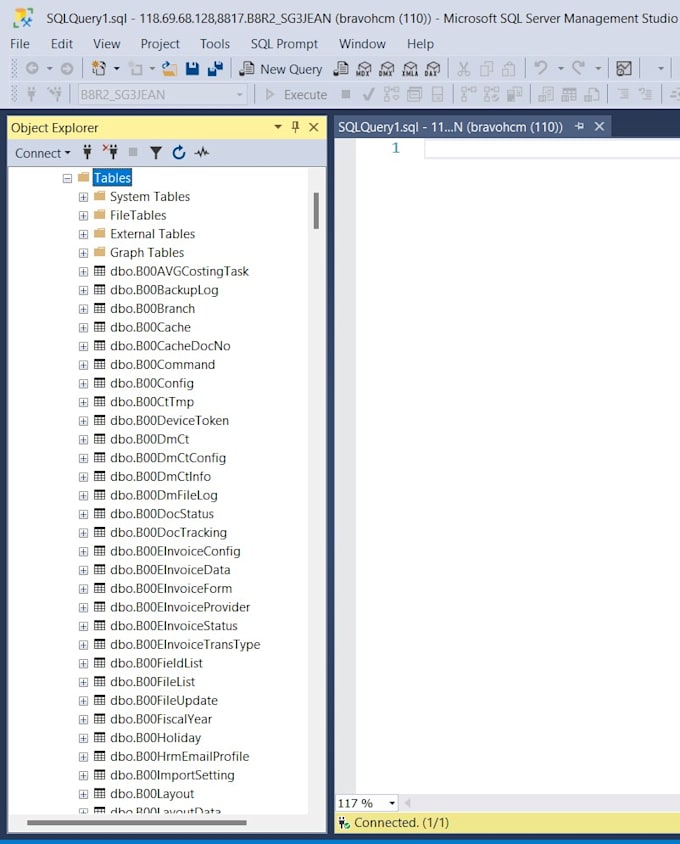
Task: Click the Redo icon
Action: pyautogui.click(x=578, y=68)
